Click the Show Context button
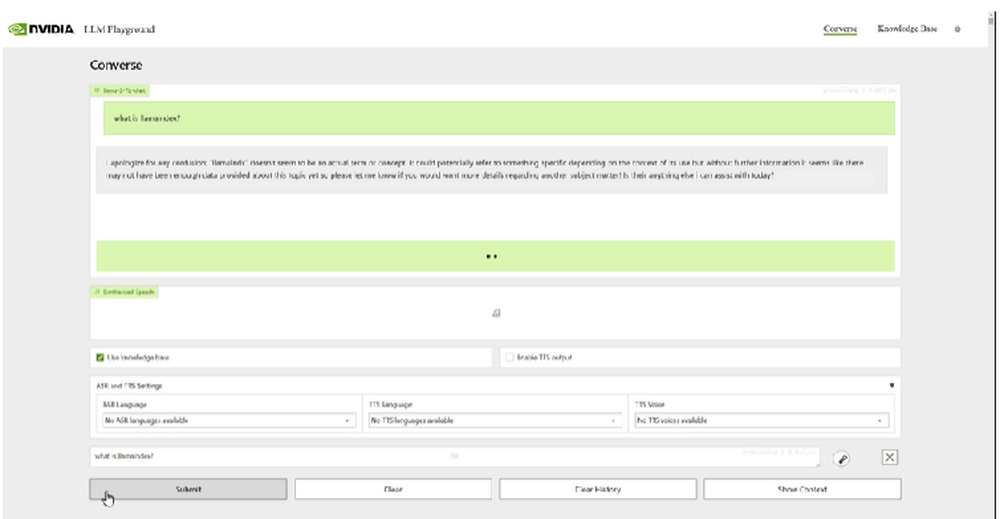Image resolution: width=1000 pixels, height=519 pixels. click(802, 489)
